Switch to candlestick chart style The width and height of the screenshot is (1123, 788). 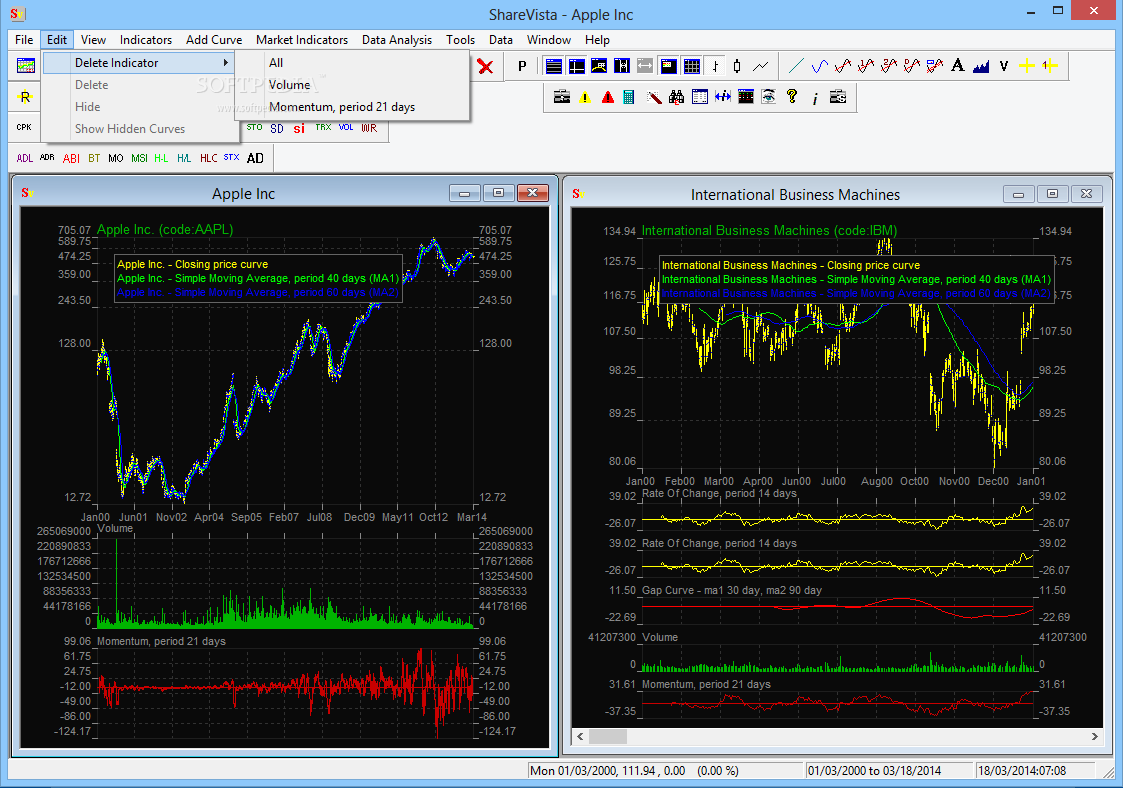coord(737,67)
